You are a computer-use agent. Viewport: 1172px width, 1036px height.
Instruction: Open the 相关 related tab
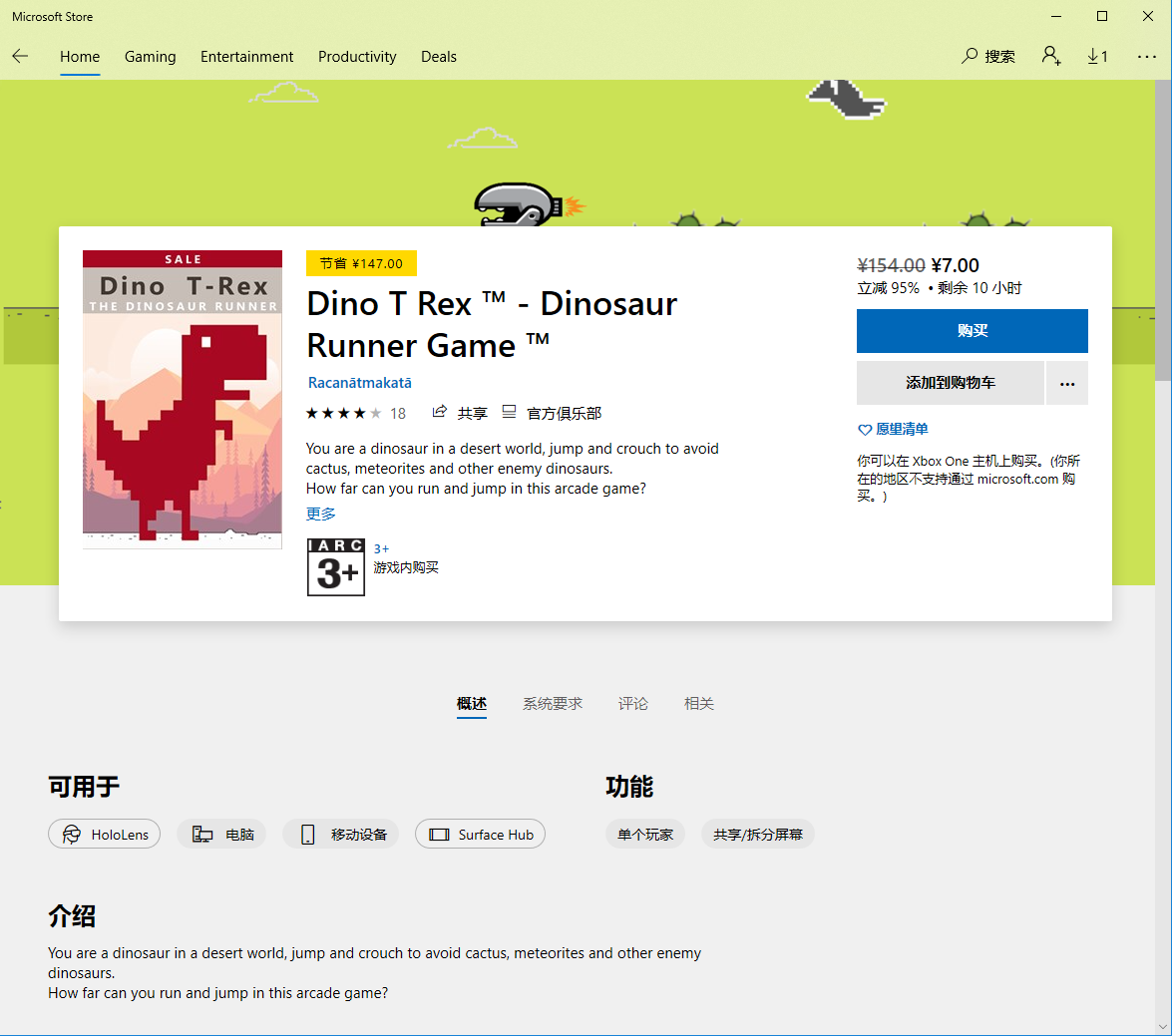(x=699, y=704)
